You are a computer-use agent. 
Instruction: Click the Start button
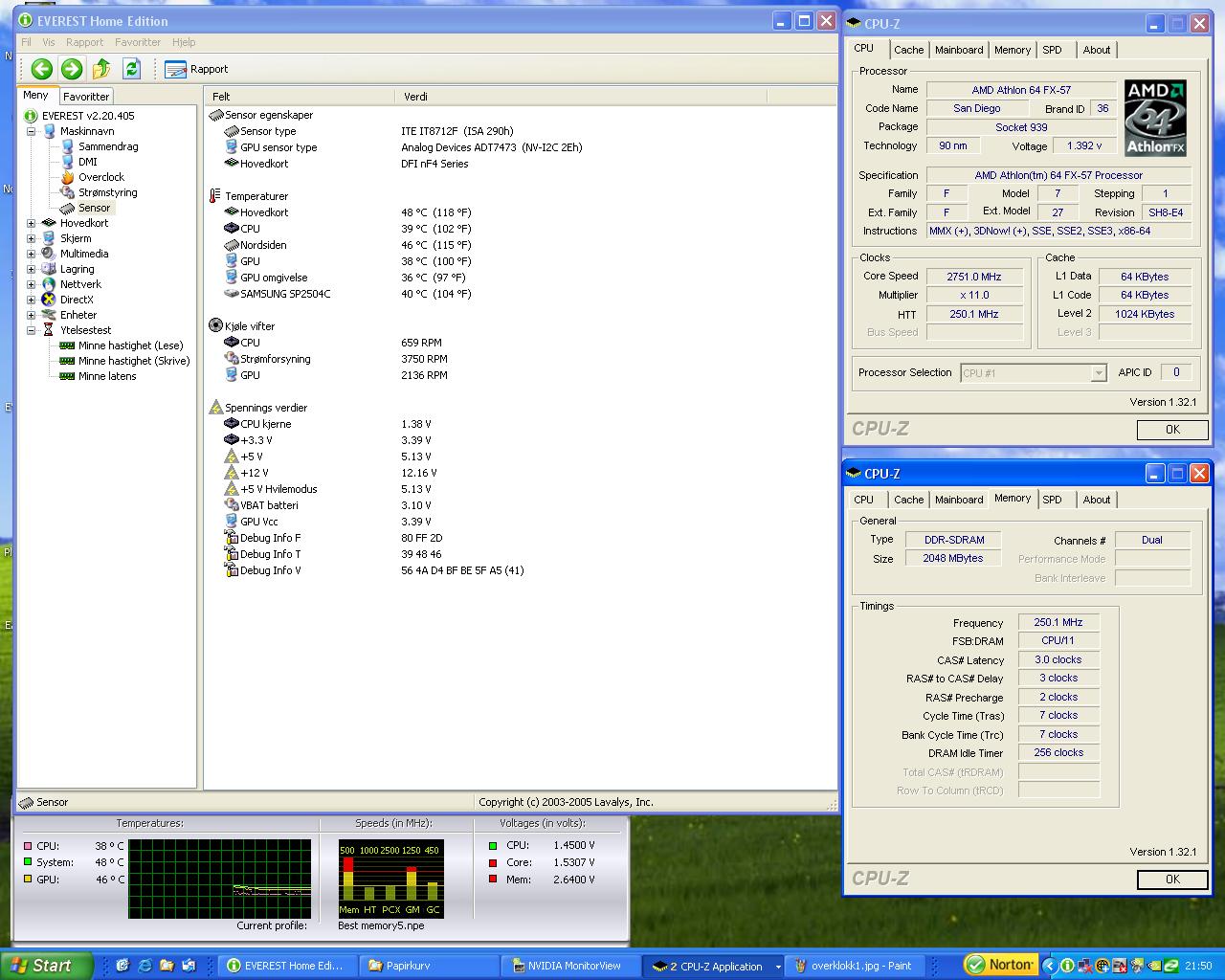pyautogui.click(x=46, y=966)
